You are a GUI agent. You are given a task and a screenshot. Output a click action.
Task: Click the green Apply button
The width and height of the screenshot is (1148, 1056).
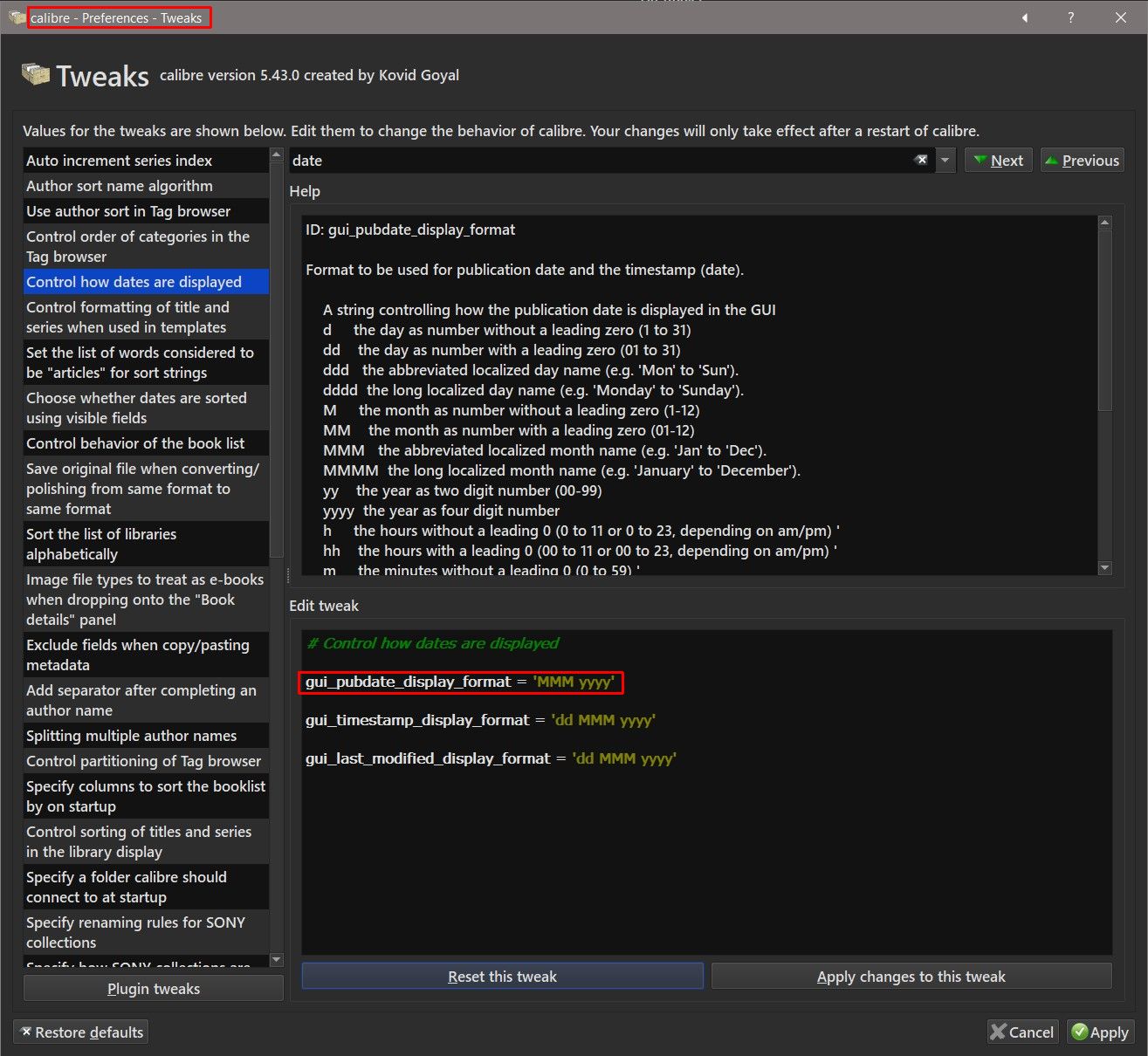tap(1101, 1032)
